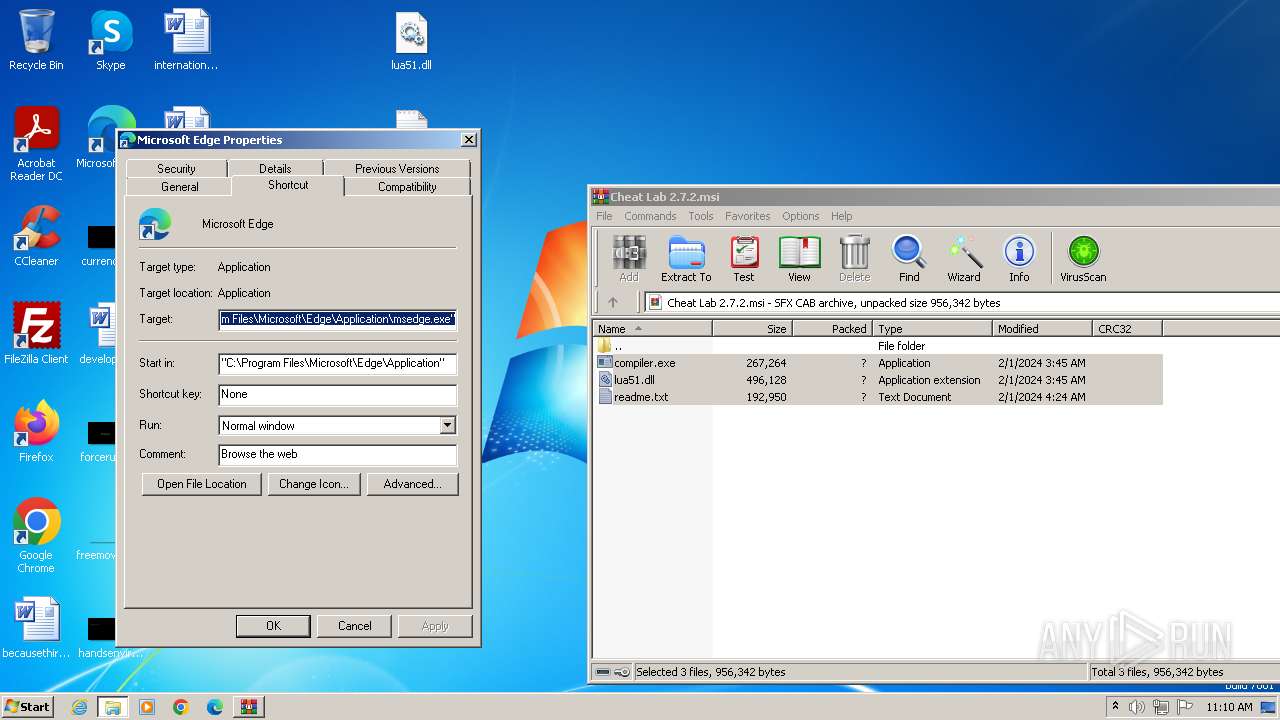Screen dimensions: 1280x720
Task: Open the Run dropdown arrow
Action: [447, 426]
